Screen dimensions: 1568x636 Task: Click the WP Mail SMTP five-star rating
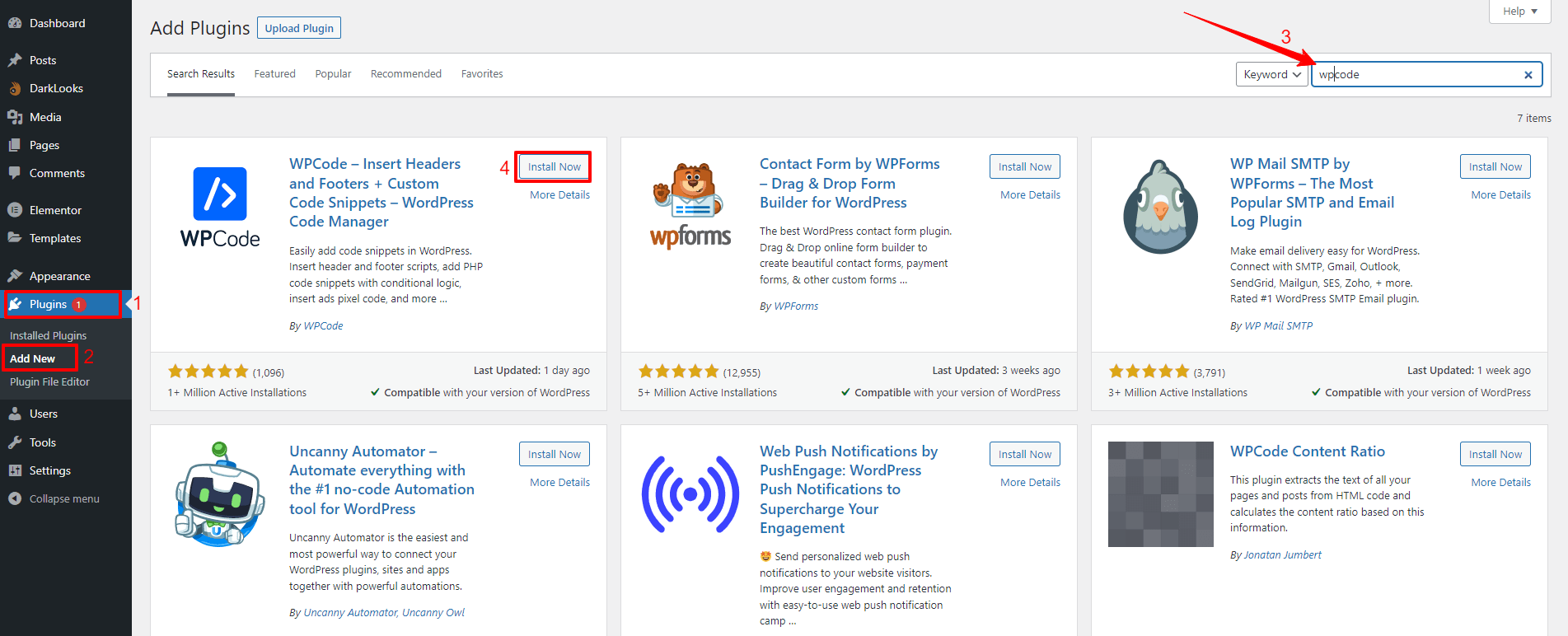[x=1149, y=372]
